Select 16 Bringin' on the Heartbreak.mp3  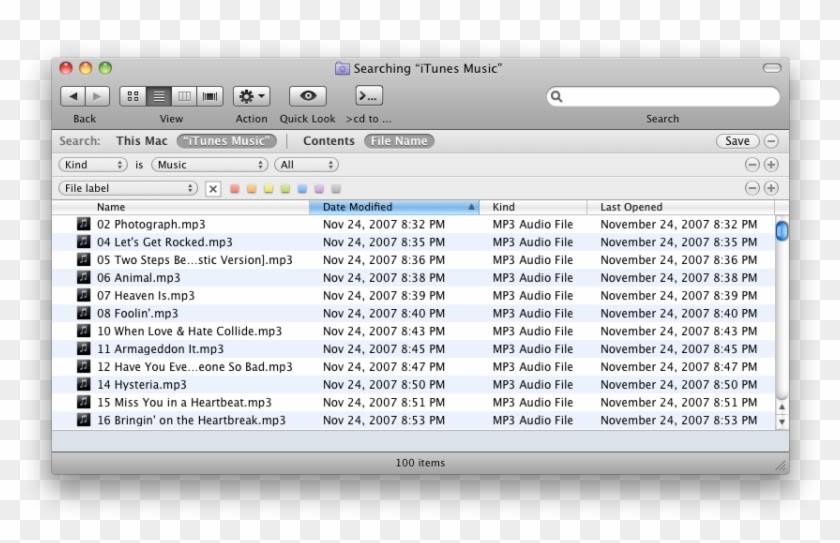[414, 420]
